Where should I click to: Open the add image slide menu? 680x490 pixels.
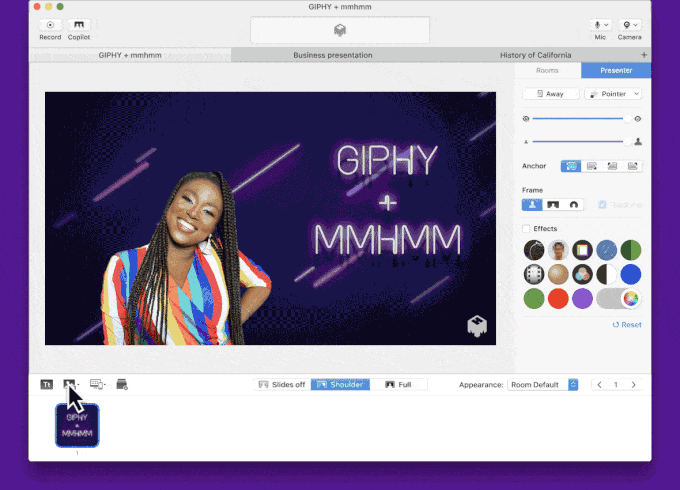[72, 384]
